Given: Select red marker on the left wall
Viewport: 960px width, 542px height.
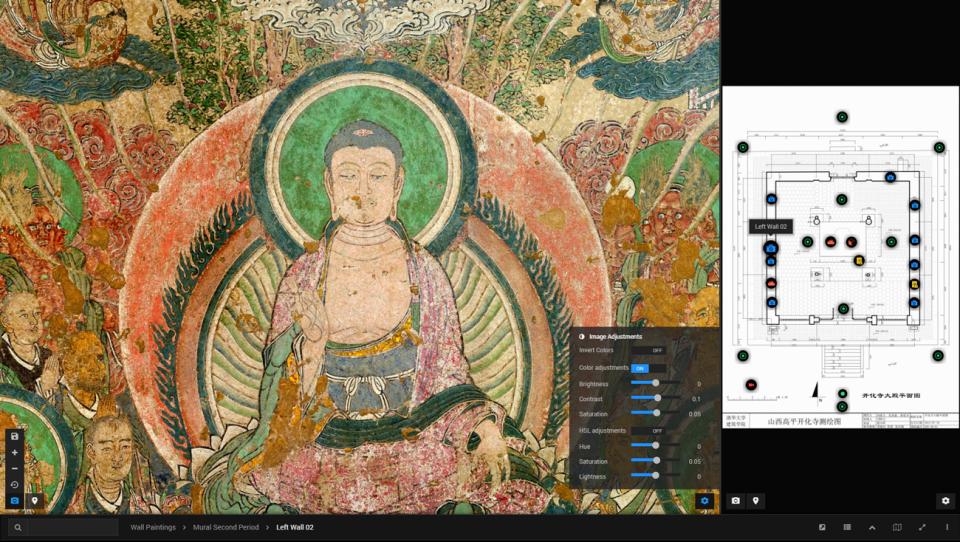Looking at the screenshot, I should pos(771,284).
